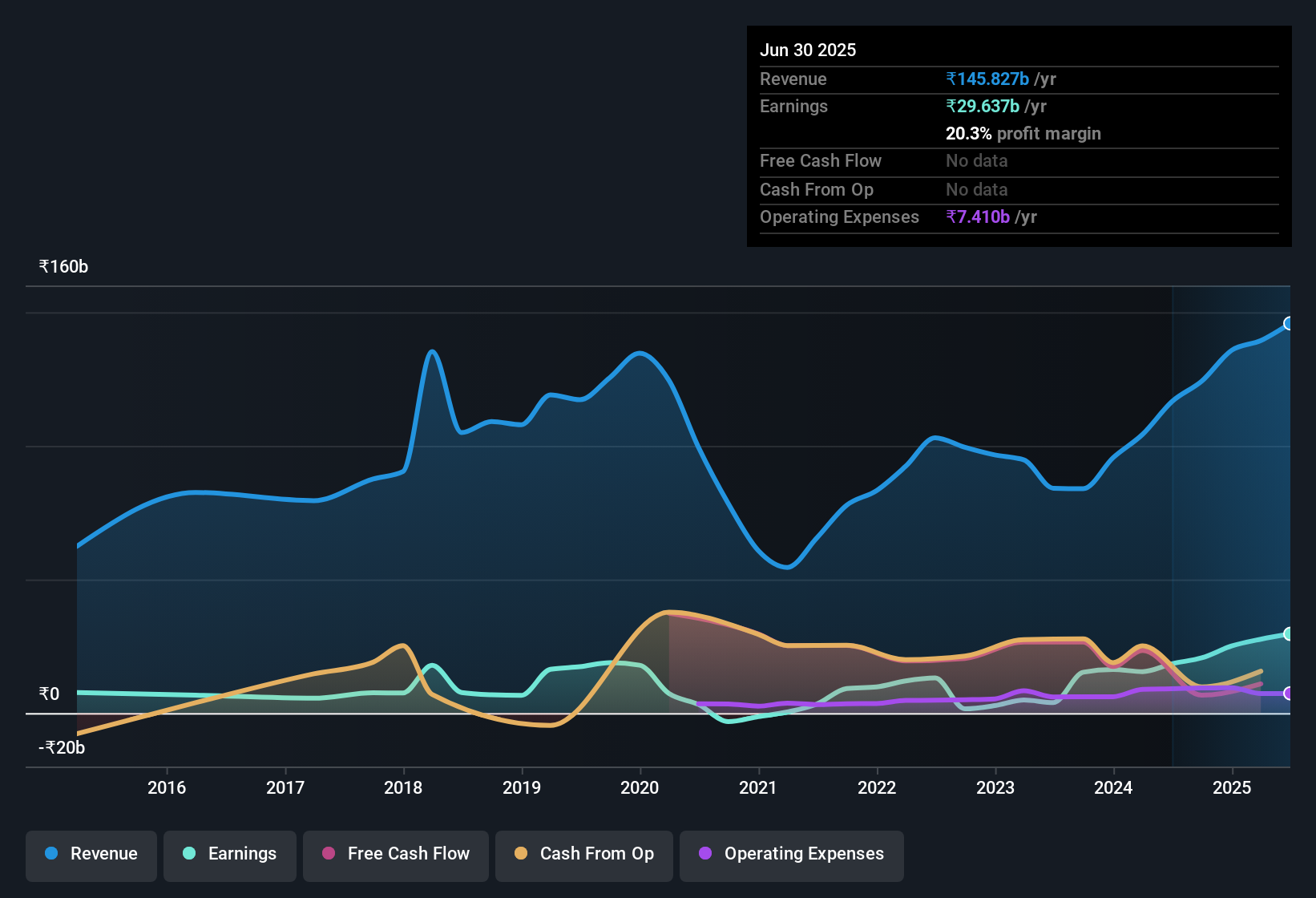Click the Earnings line endpoint marker
Screen dimensions: 1316x898
(x=1289, y=633)
